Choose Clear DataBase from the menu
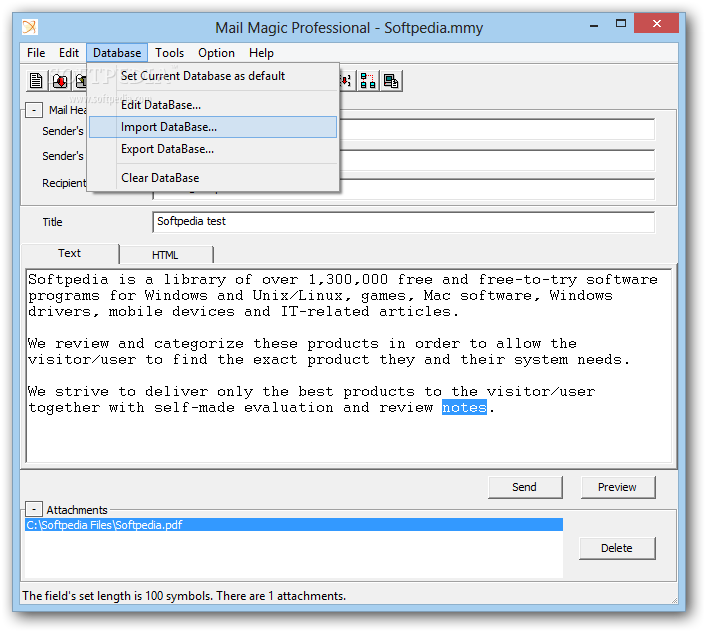Image resolution: width=706 pixels, height=632 pixels. click(x=213, y=178)
